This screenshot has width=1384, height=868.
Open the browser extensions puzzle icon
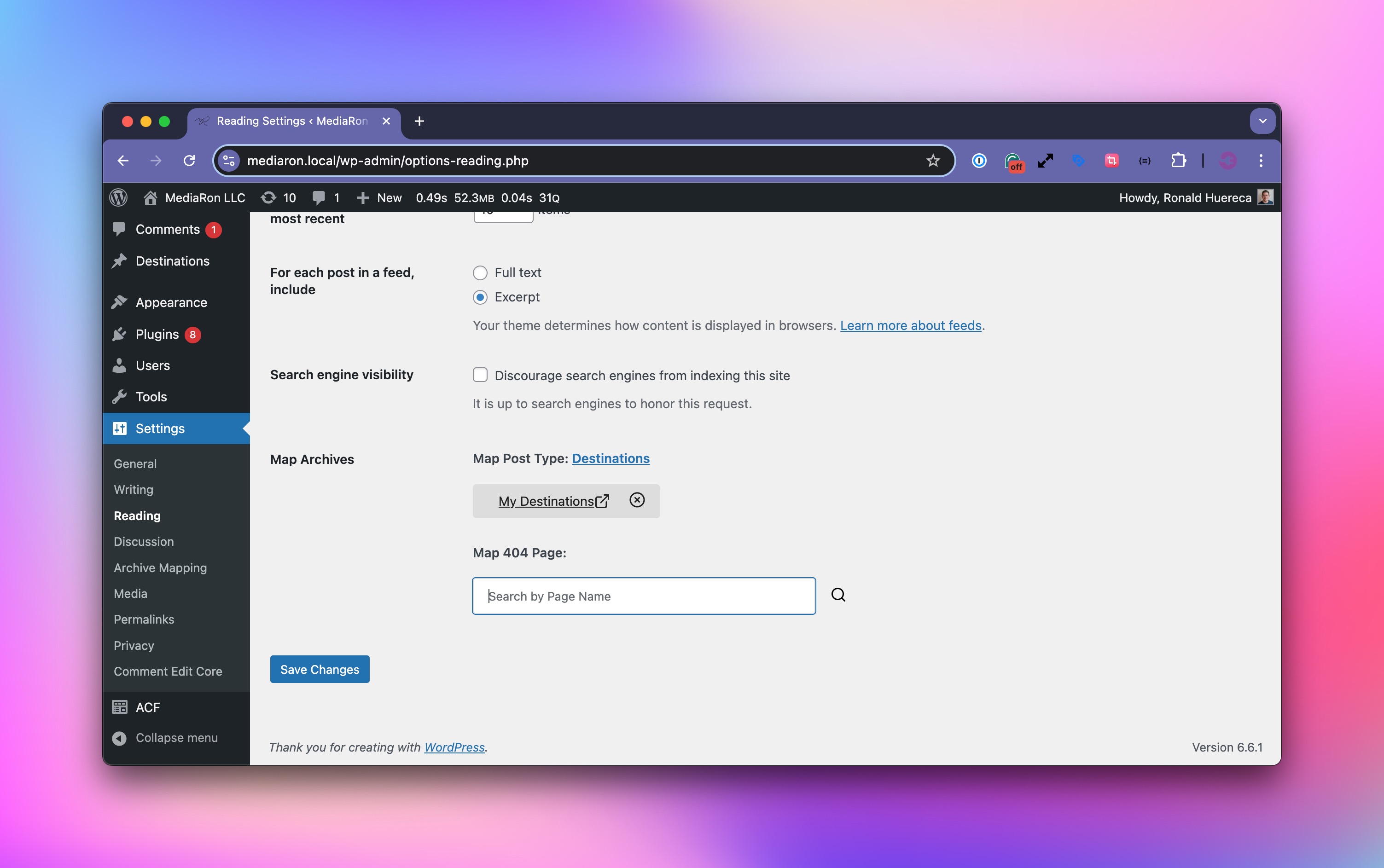pyautogui.click(x=1178, y=161)
